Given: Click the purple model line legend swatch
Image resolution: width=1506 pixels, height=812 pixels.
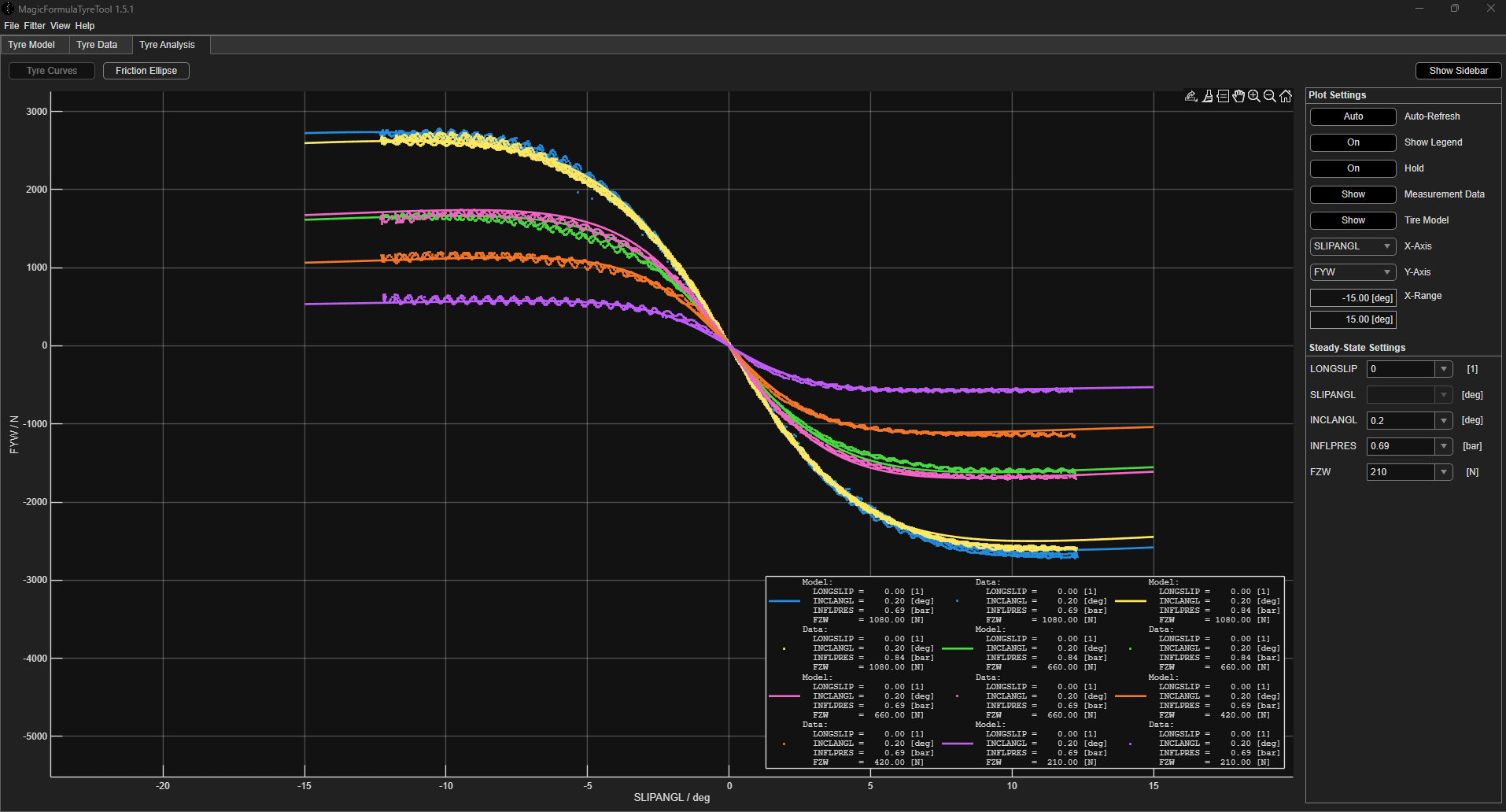Looking at the screenshot, I should pos(957,744).
